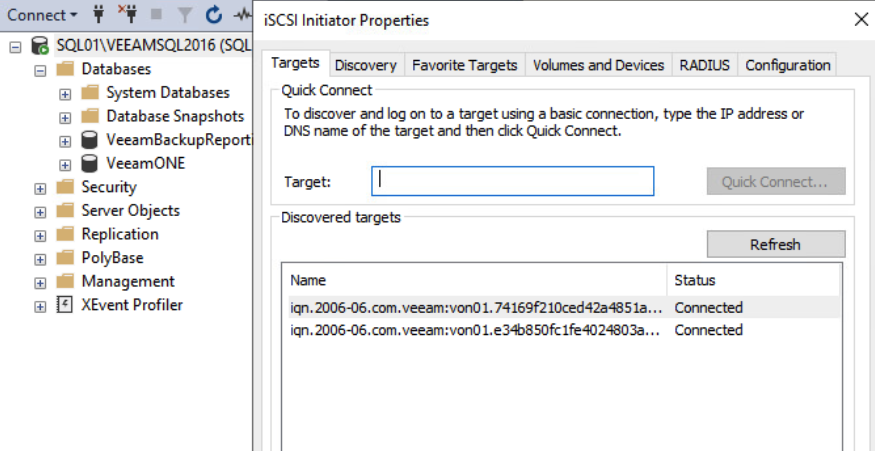This screenshot has width=875, height=451.
Task: Expand the Management folder node
Action: (41, 282)
